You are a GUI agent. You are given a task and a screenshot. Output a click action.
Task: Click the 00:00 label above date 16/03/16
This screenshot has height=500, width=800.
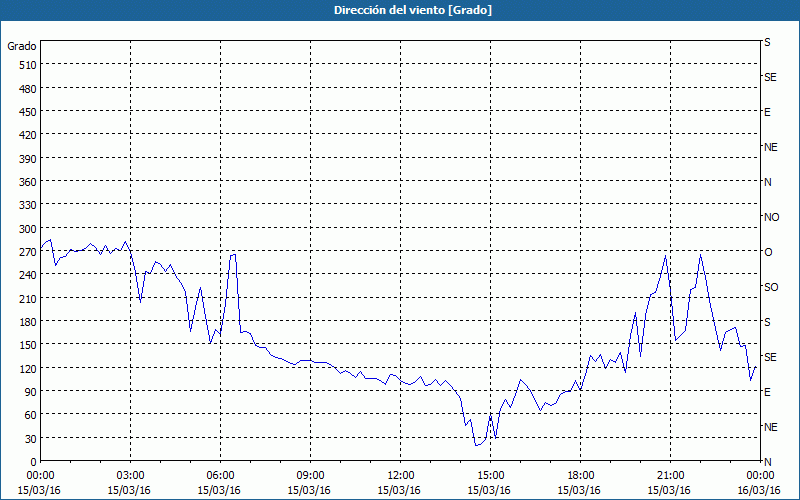[759, 476]
